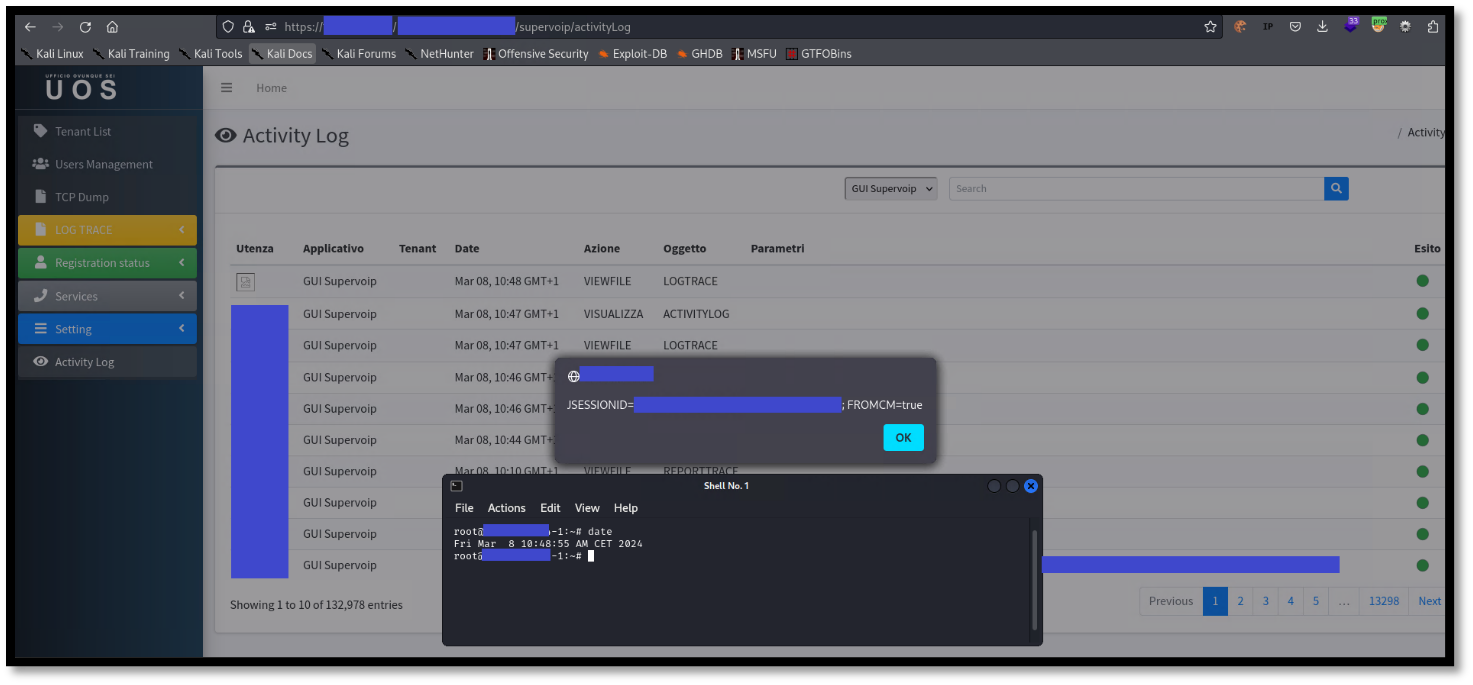The width and height of the screenshot is (1473, 685).
Task: Open the Help menu in Shell No. 1
Action: point(626,508)
